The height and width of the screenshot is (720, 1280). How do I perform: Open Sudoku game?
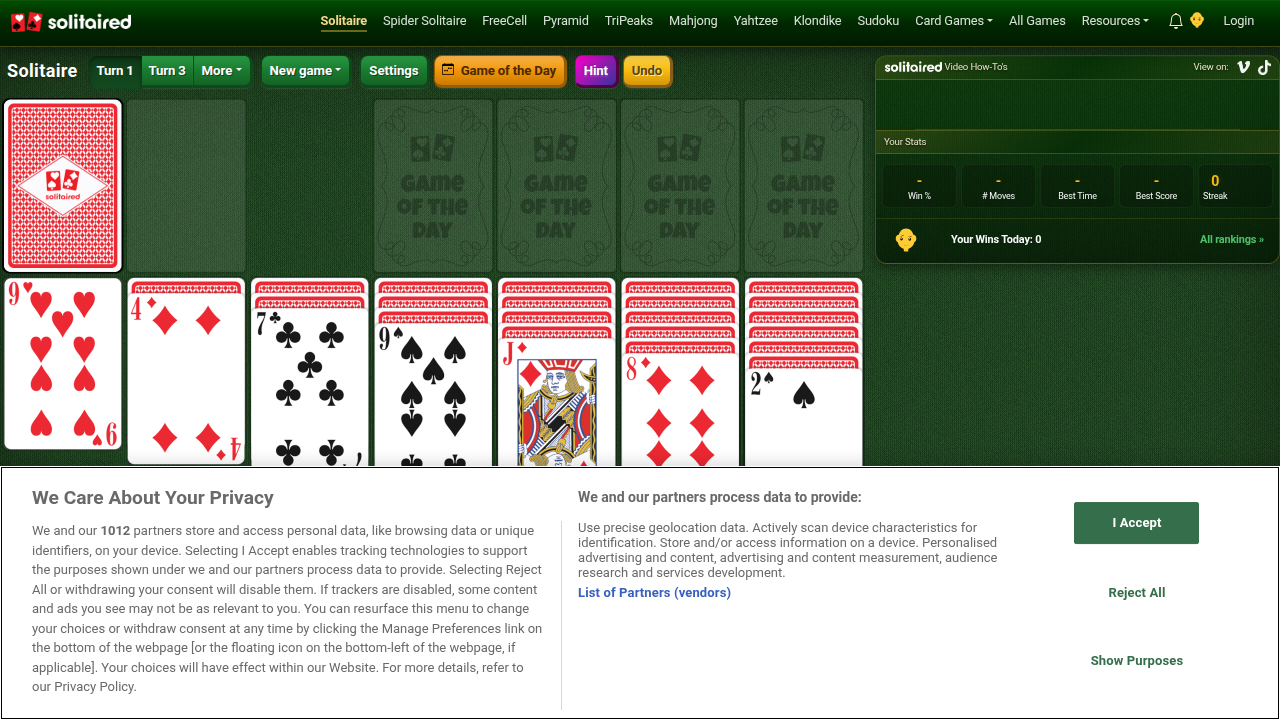[878, 21]
